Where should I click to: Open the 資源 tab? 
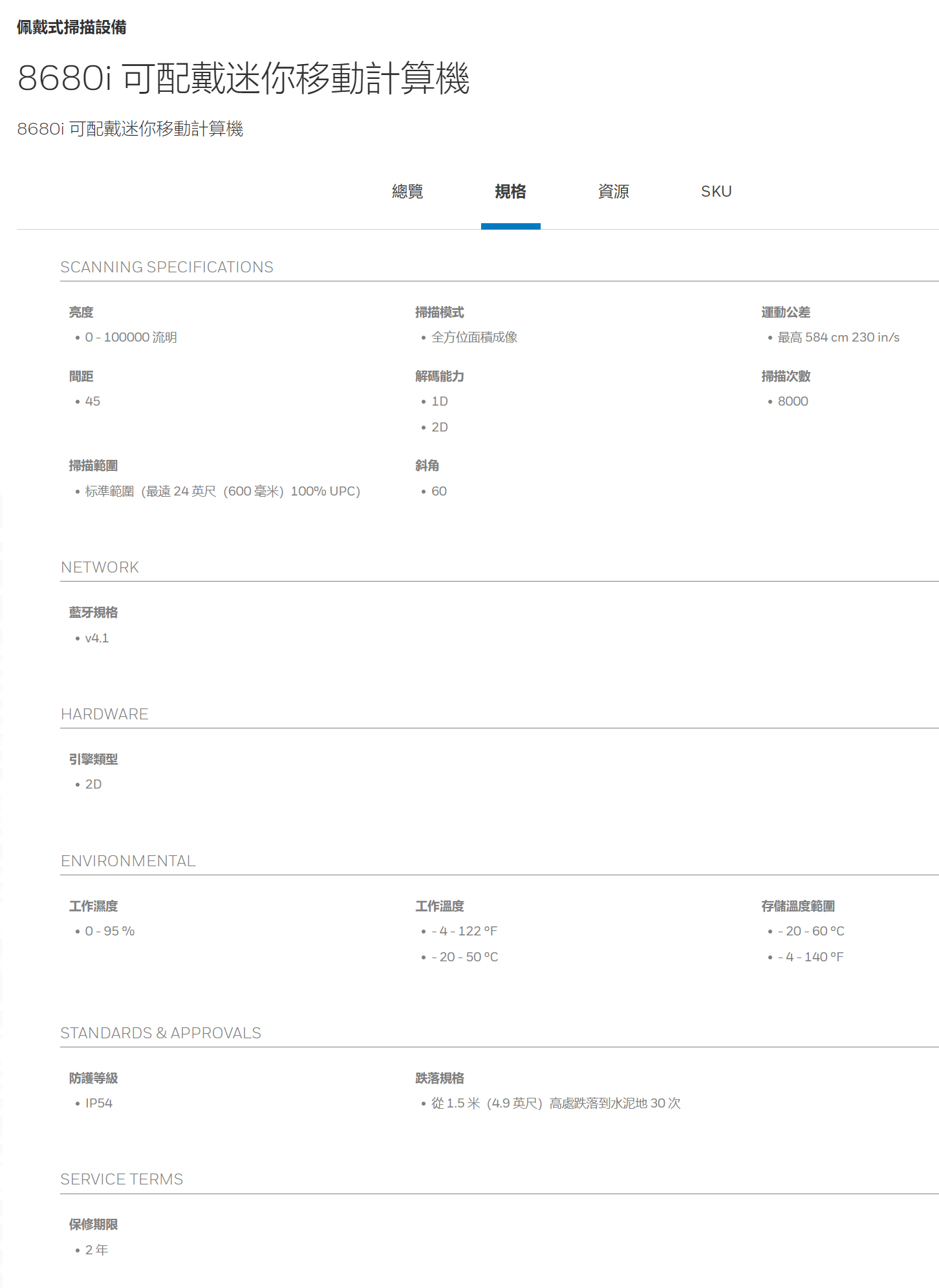(x=613, y=191)
